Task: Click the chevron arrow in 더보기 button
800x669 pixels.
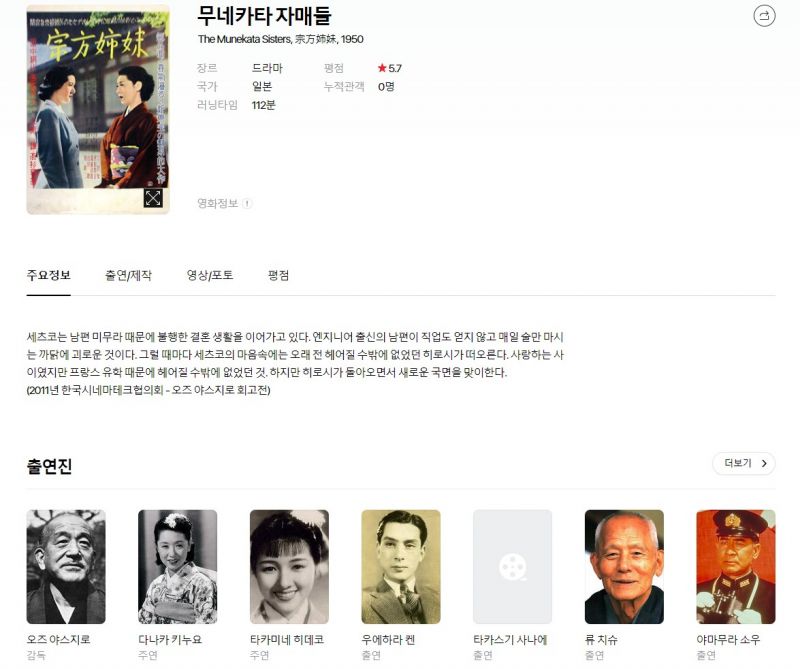Action: [764, 463]
